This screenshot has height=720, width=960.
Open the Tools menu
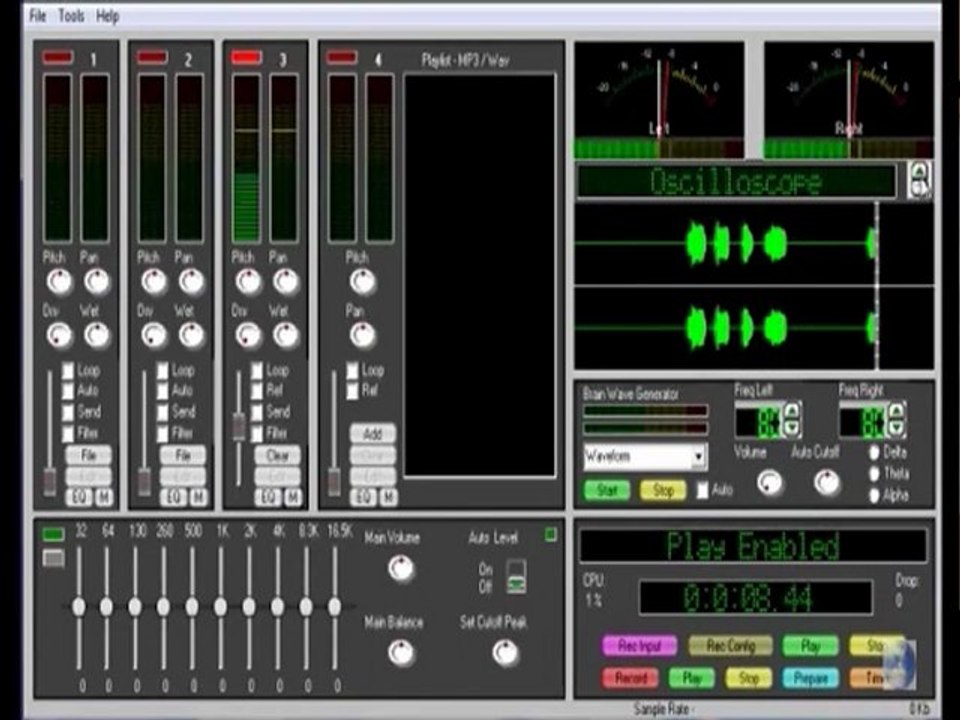(x=71, y=16)
